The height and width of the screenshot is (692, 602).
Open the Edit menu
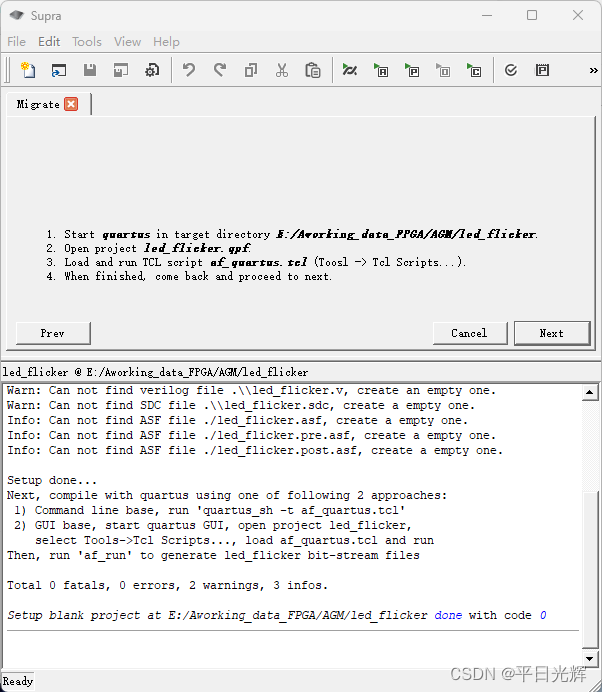49,42
